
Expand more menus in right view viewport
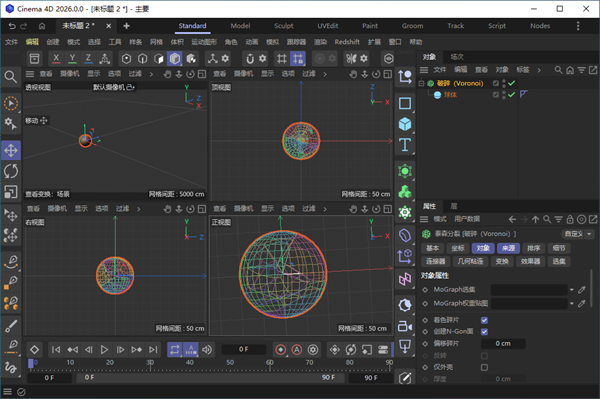pos(139,209)
